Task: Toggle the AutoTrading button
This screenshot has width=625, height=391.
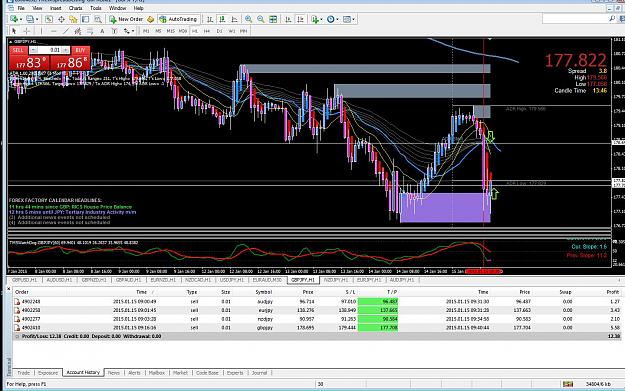Action: [179, 19]
